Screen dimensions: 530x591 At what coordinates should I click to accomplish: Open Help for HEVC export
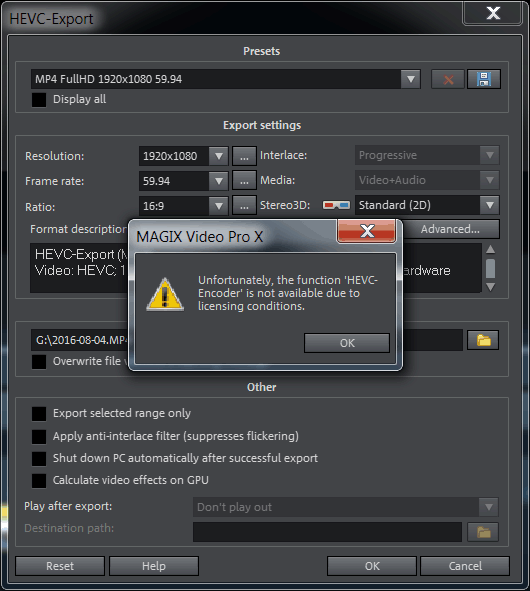[x=154, y=566]
